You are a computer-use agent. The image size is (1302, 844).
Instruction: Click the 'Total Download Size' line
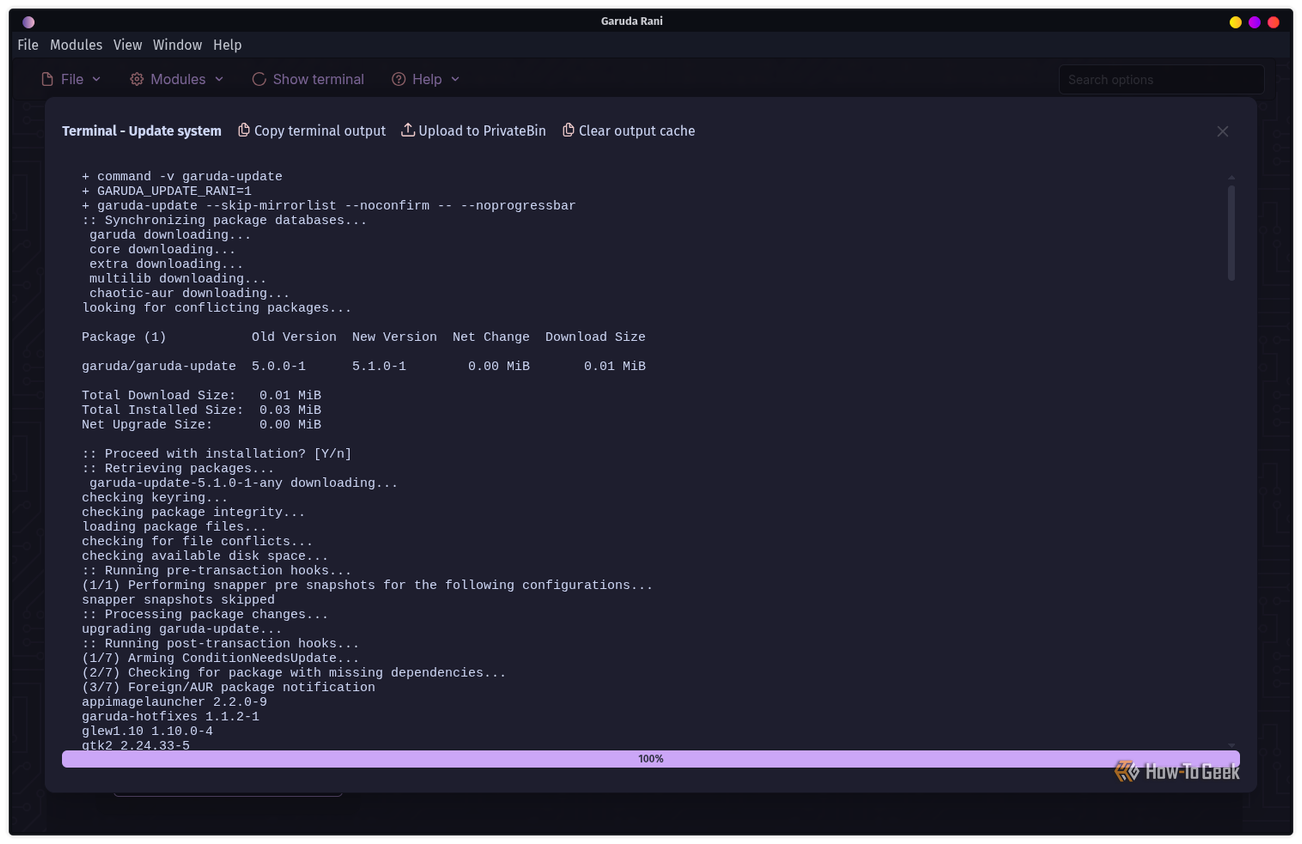coord(201,396)
